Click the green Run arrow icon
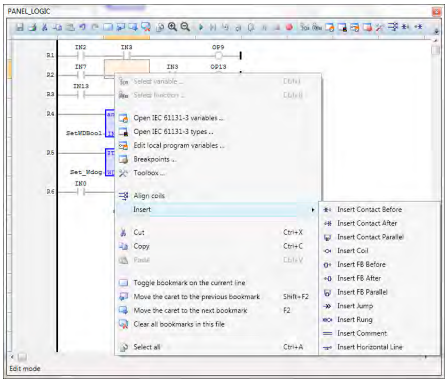 [x=201, y=27]
